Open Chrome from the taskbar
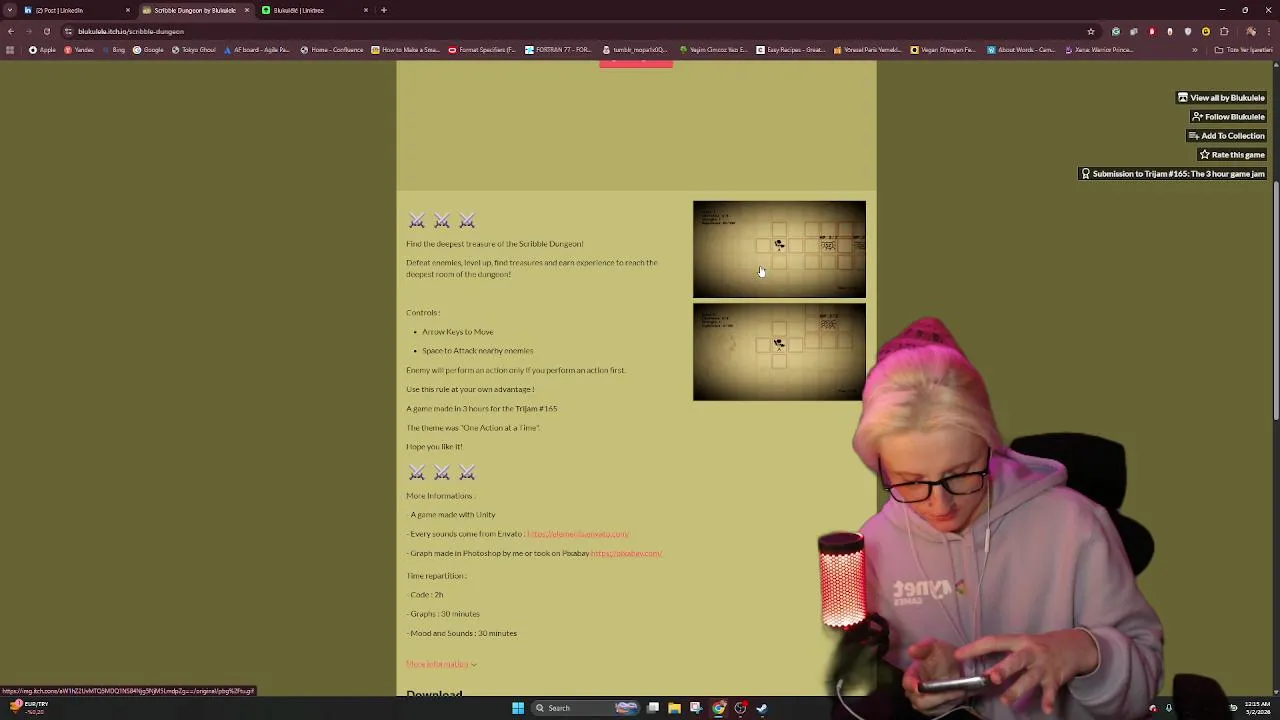The width and height of the screenshot is (1280, 720). point(718,708)
